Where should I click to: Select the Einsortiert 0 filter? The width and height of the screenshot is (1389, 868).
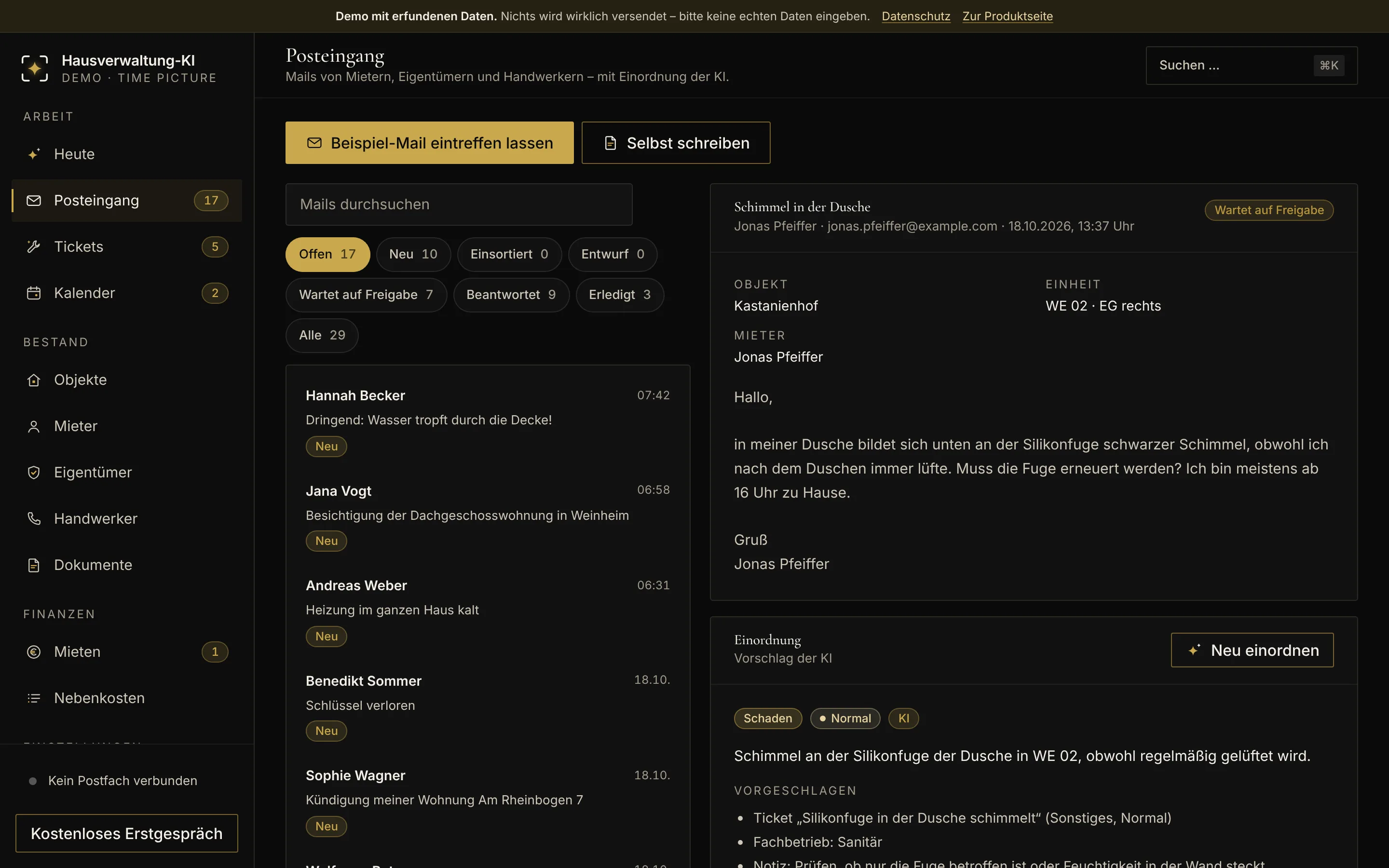click(x=509, y=254)
